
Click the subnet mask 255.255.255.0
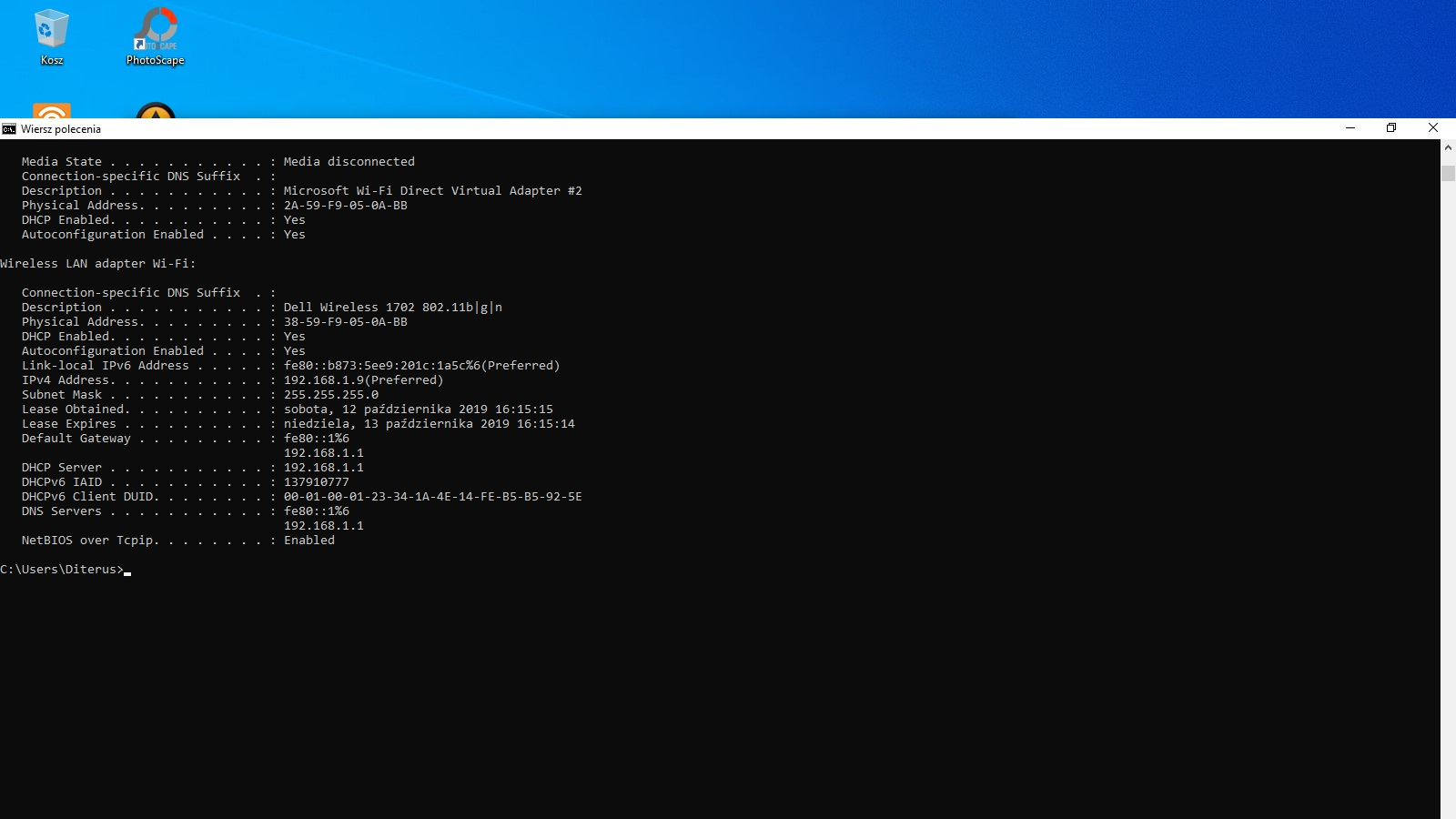tap(331, 395)
